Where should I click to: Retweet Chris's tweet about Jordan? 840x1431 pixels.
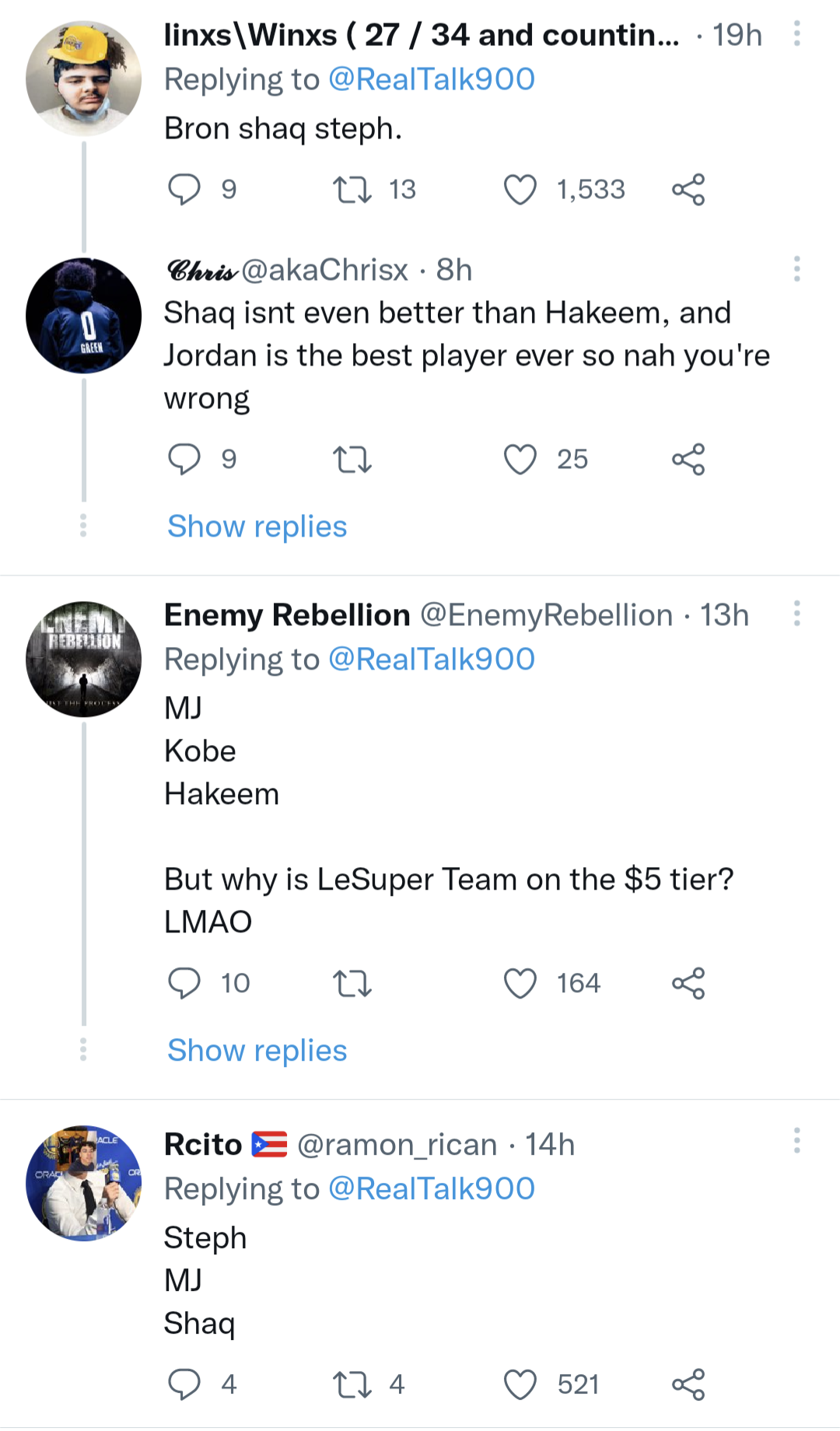(352, 460)
